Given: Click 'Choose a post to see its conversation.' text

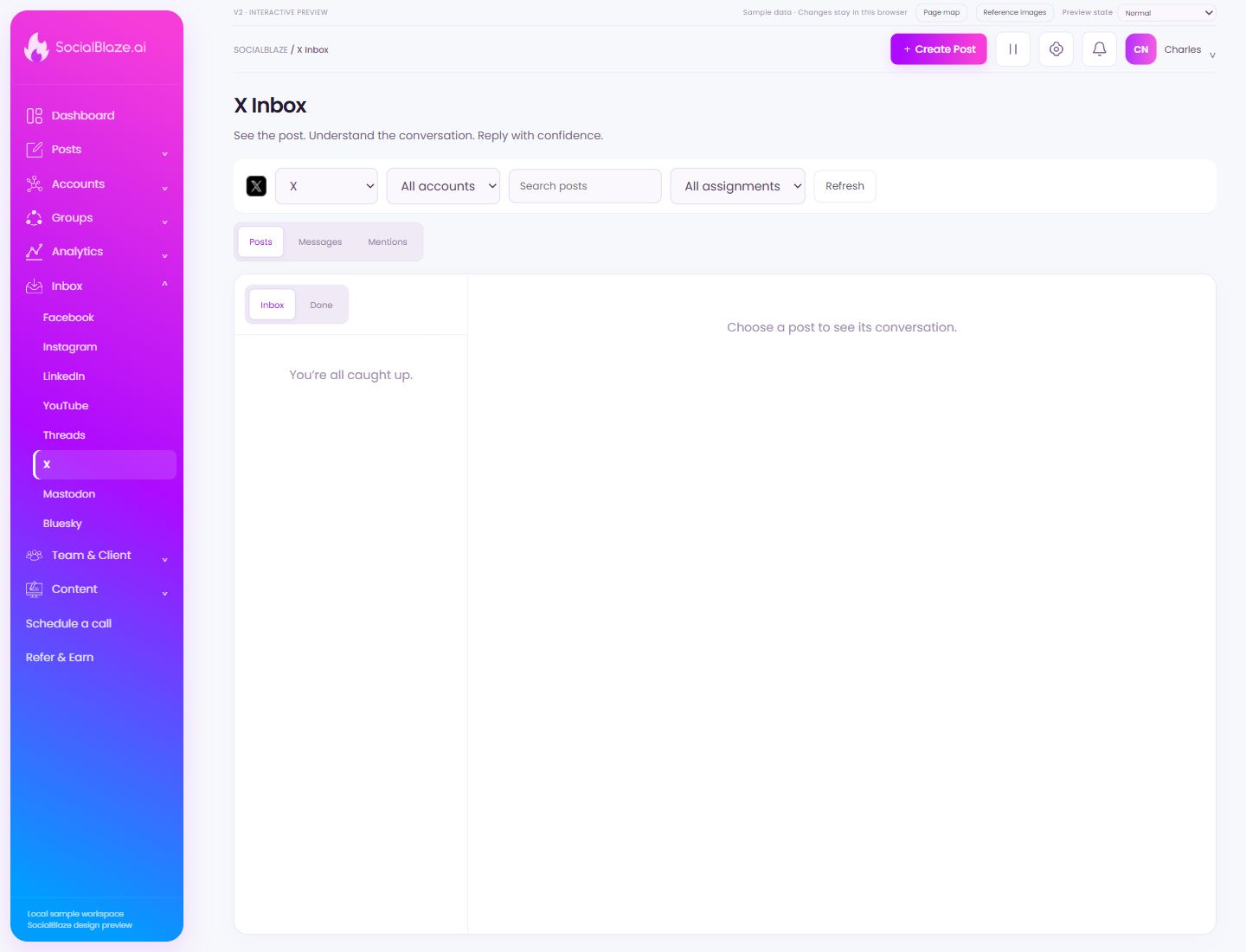Looking at the screenshot, I should click(x=842, y=327).
